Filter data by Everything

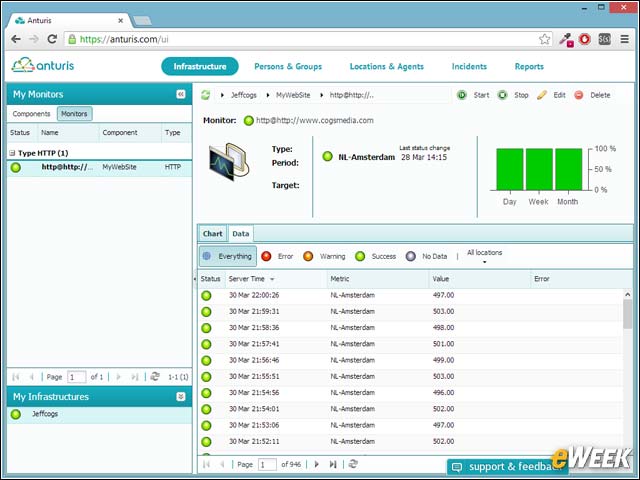pos(228,256)
